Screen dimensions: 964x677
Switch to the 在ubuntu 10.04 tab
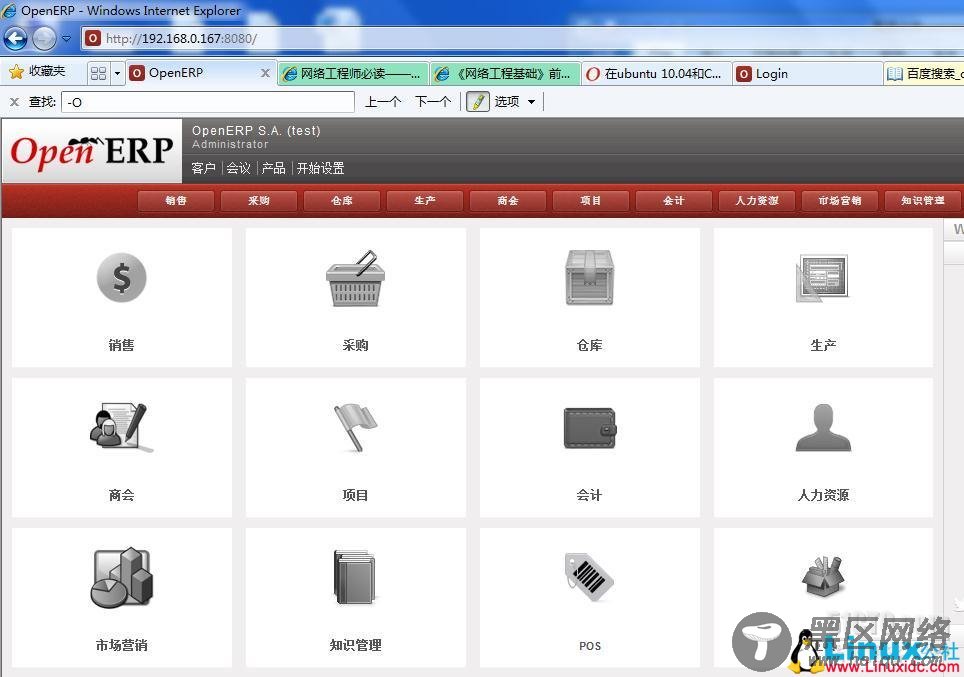(656, 74)
